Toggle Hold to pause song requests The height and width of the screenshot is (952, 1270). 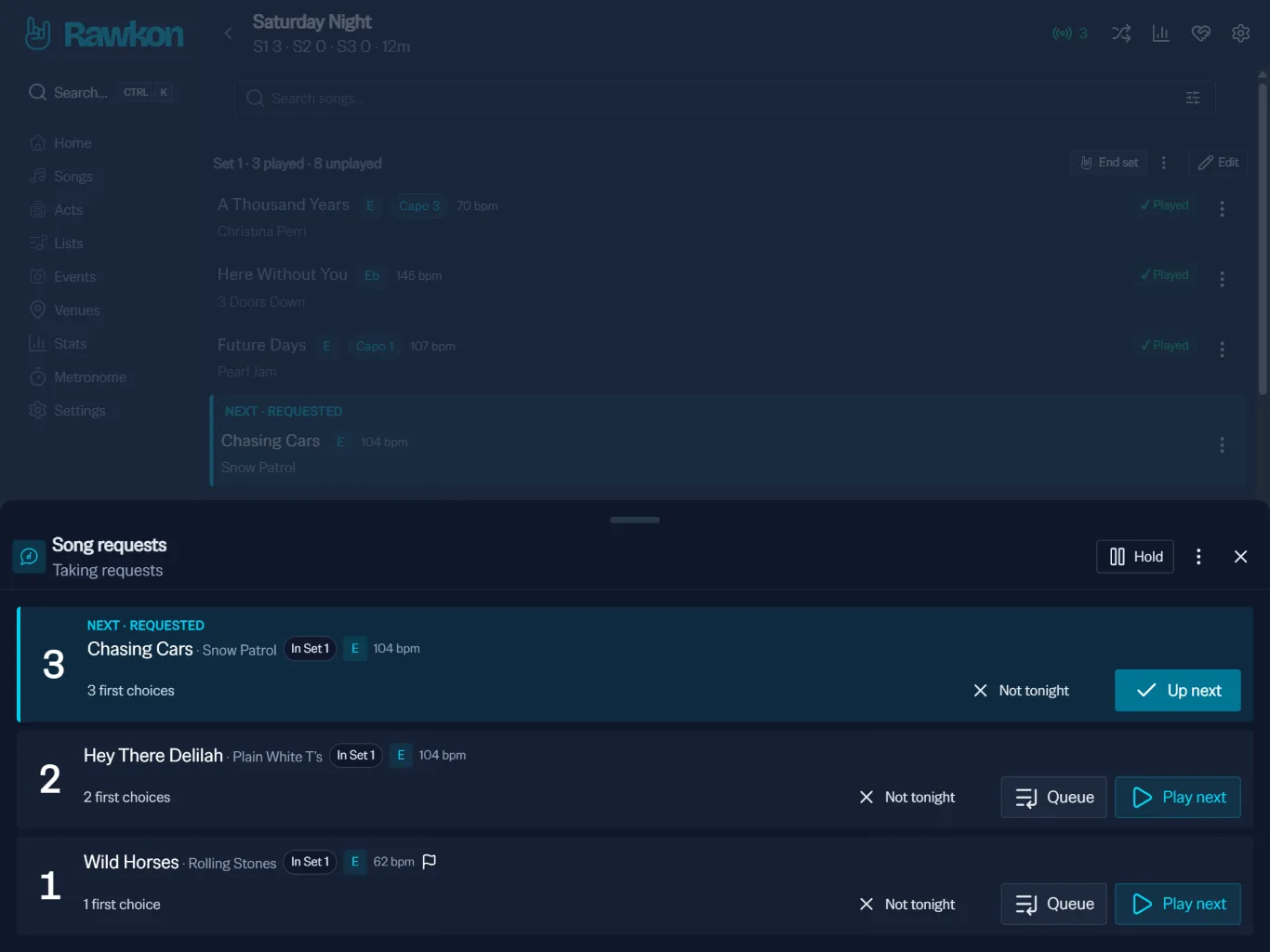click(x=1135, y=557)
